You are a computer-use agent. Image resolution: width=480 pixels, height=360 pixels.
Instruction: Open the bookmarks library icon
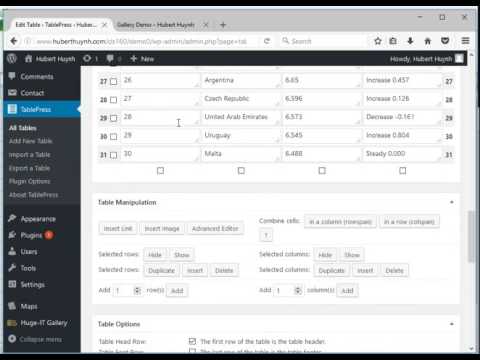coord(393,41)
